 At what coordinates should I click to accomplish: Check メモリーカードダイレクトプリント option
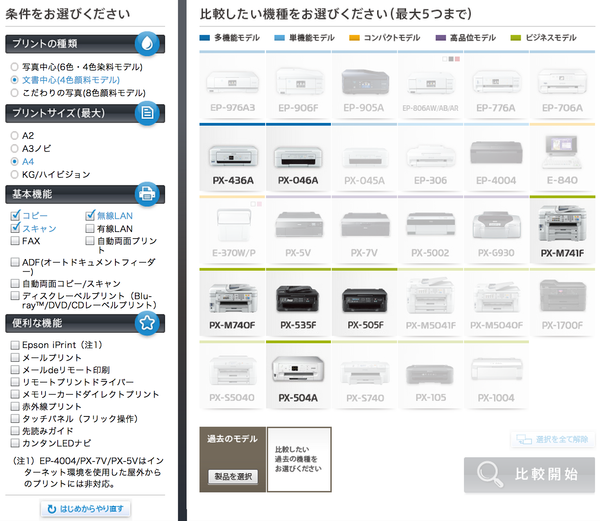15,394
